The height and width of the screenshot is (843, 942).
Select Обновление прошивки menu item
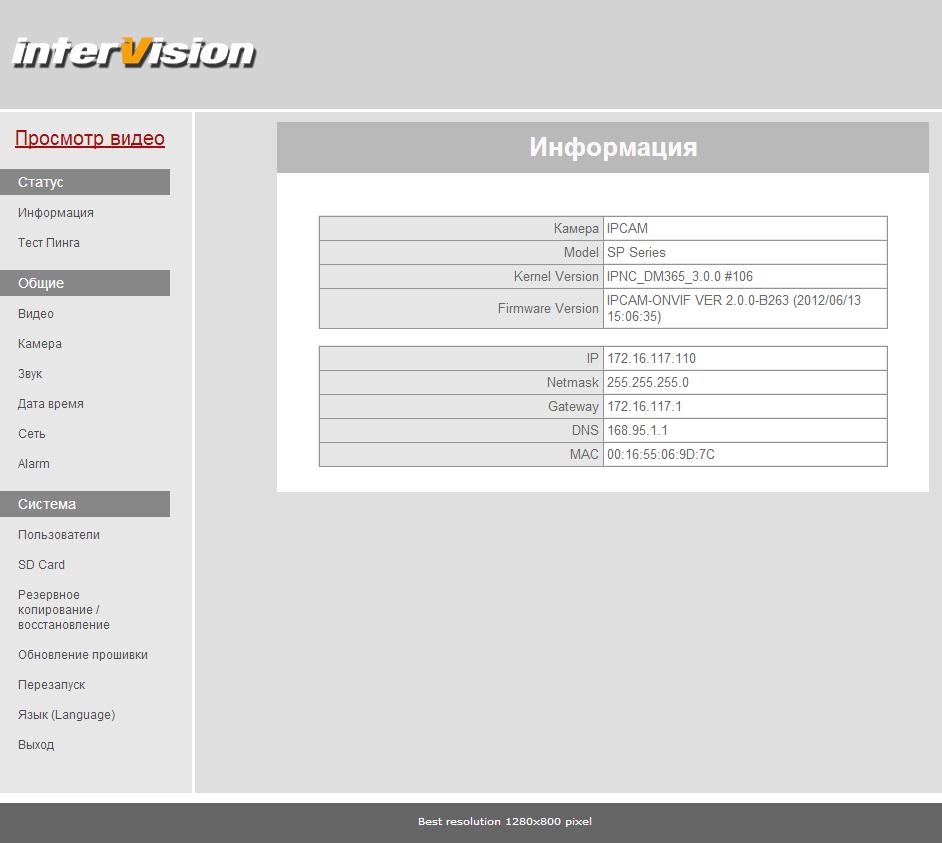[83, 655]
